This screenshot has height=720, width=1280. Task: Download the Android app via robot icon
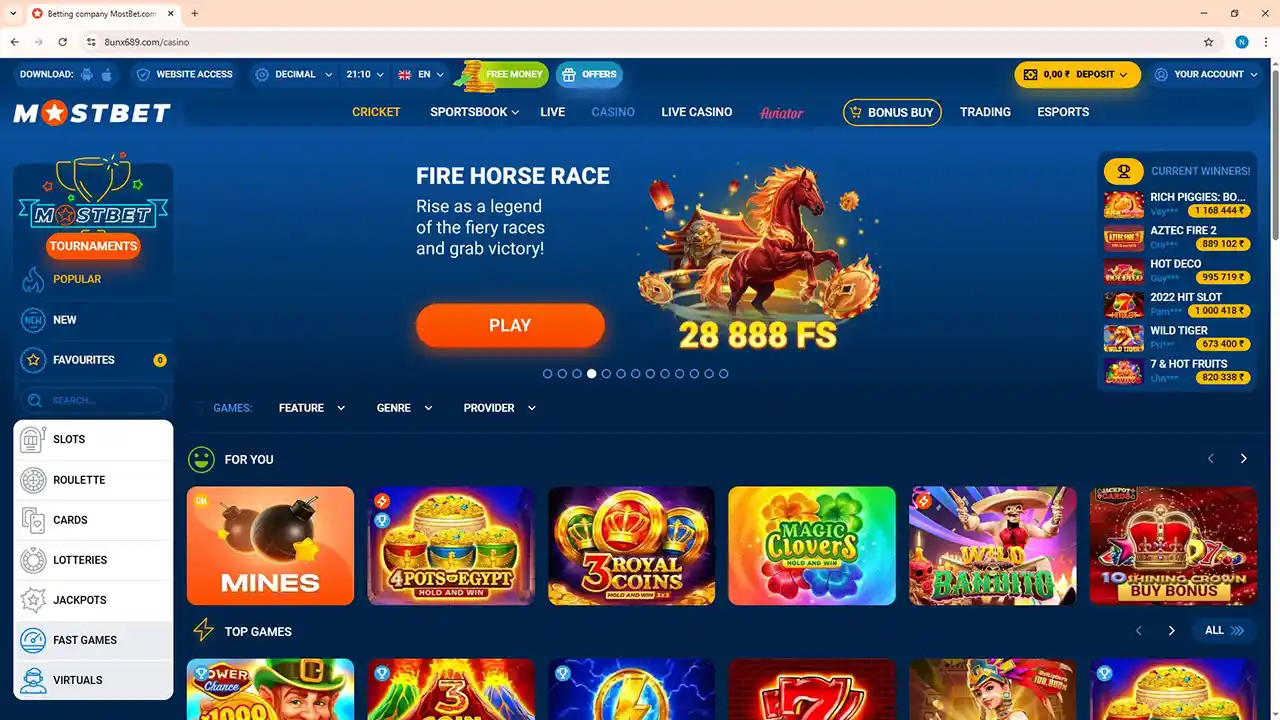click(x=87, y=74)
